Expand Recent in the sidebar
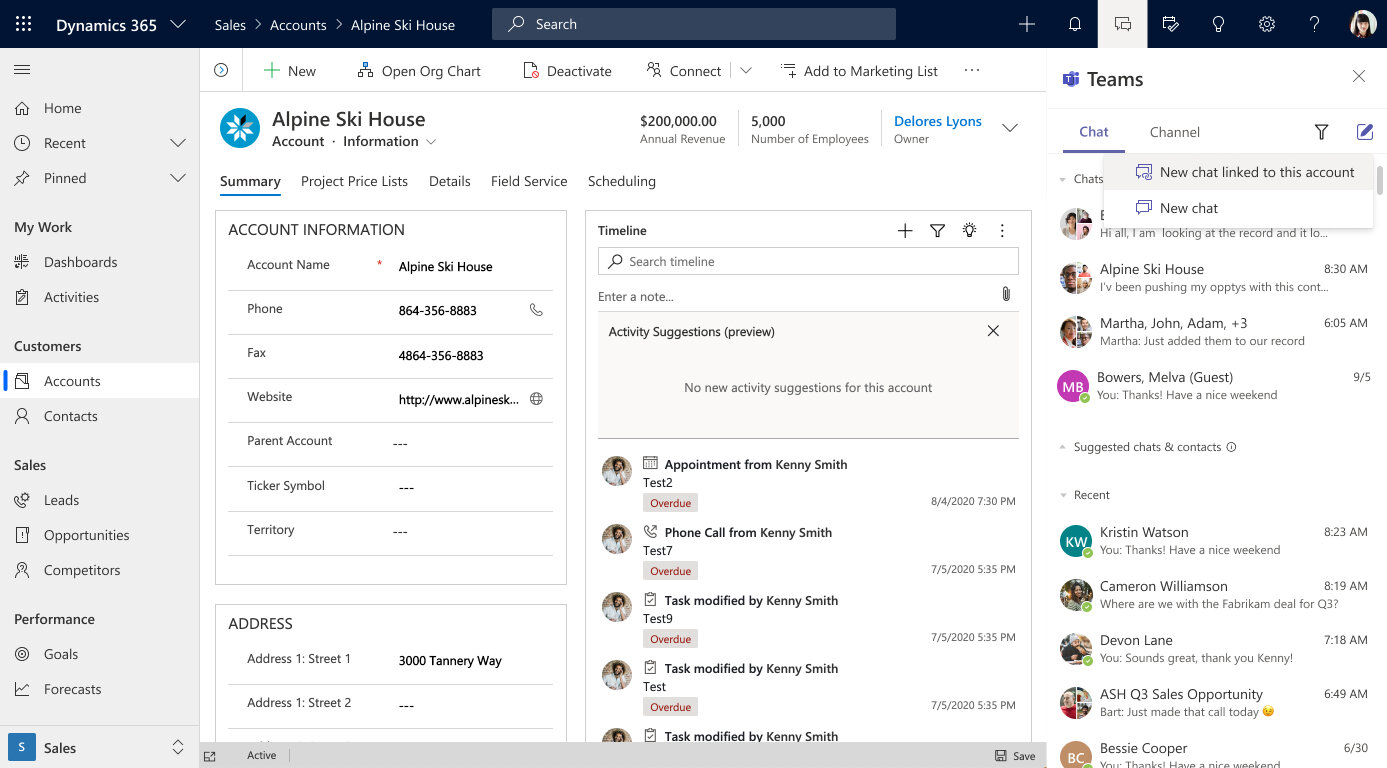1387x768 pixels. [178, 143]
